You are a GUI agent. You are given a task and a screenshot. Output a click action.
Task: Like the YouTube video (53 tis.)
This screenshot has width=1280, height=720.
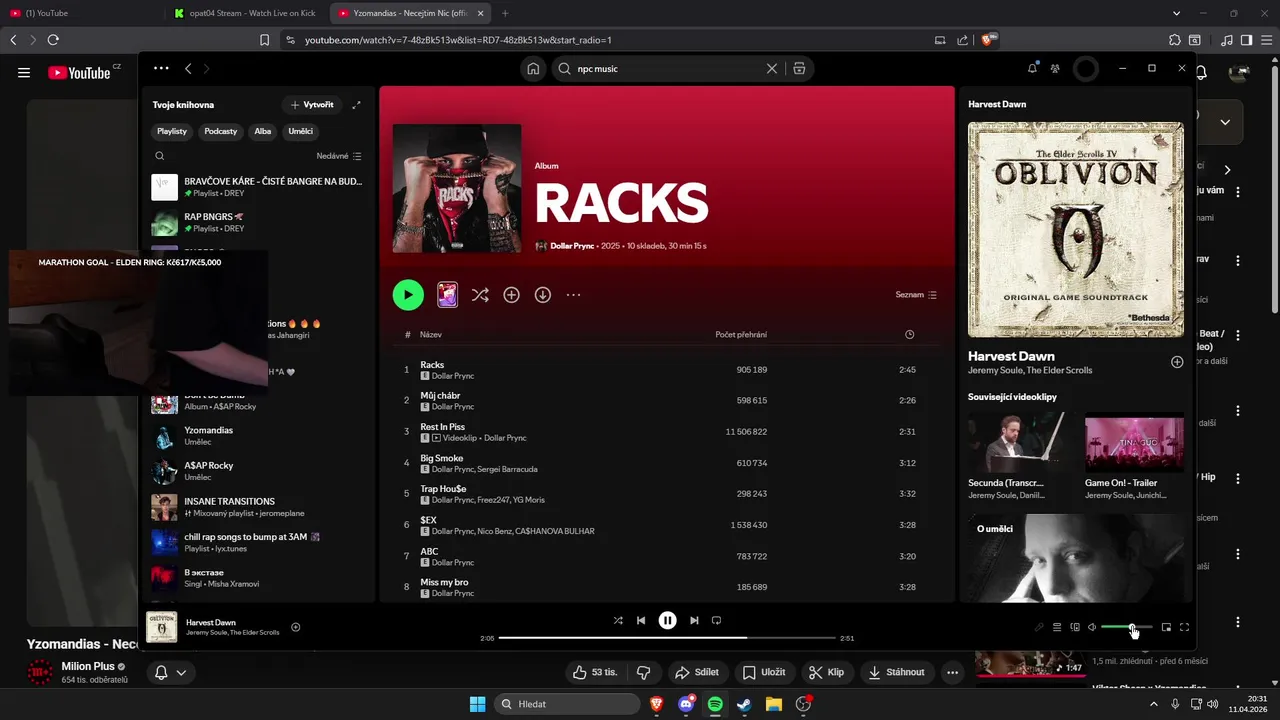595,672
